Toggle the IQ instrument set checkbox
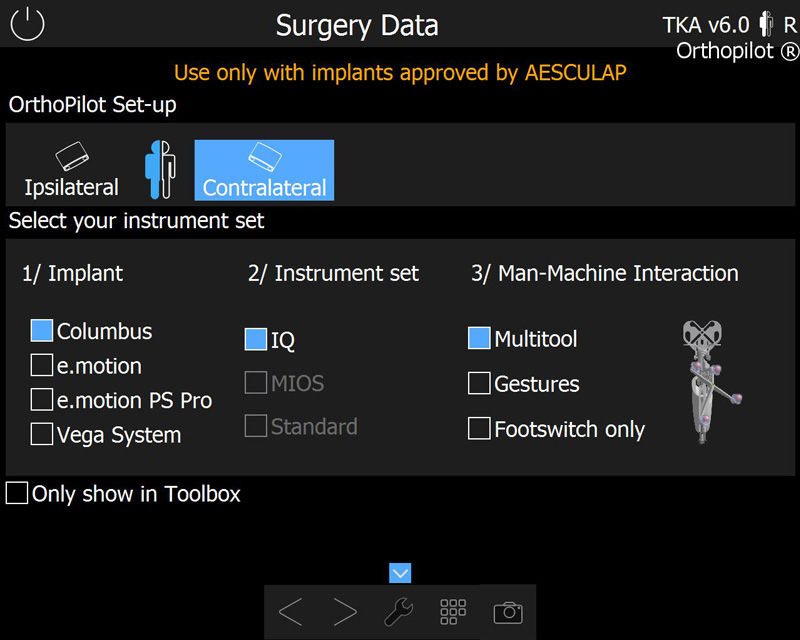 tap(254, 338)
